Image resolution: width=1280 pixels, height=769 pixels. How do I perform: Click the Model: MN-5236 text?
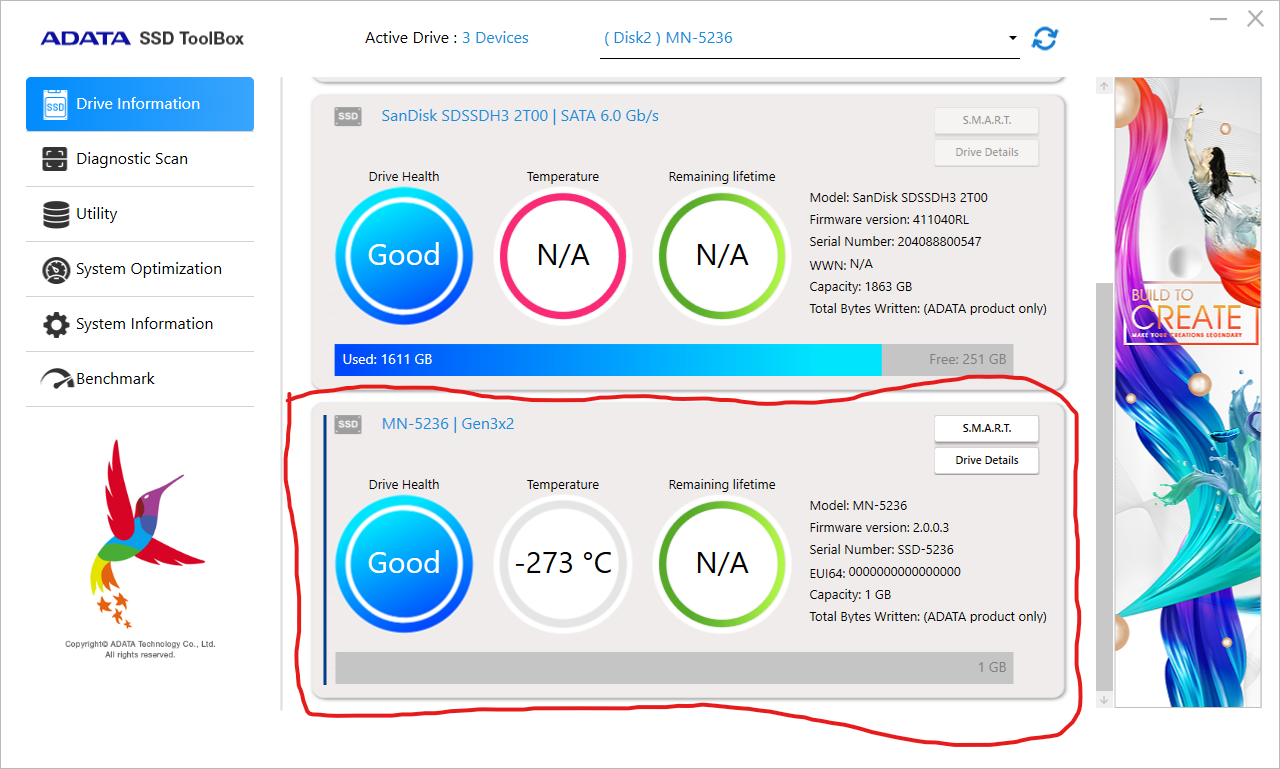click(858, 506)
